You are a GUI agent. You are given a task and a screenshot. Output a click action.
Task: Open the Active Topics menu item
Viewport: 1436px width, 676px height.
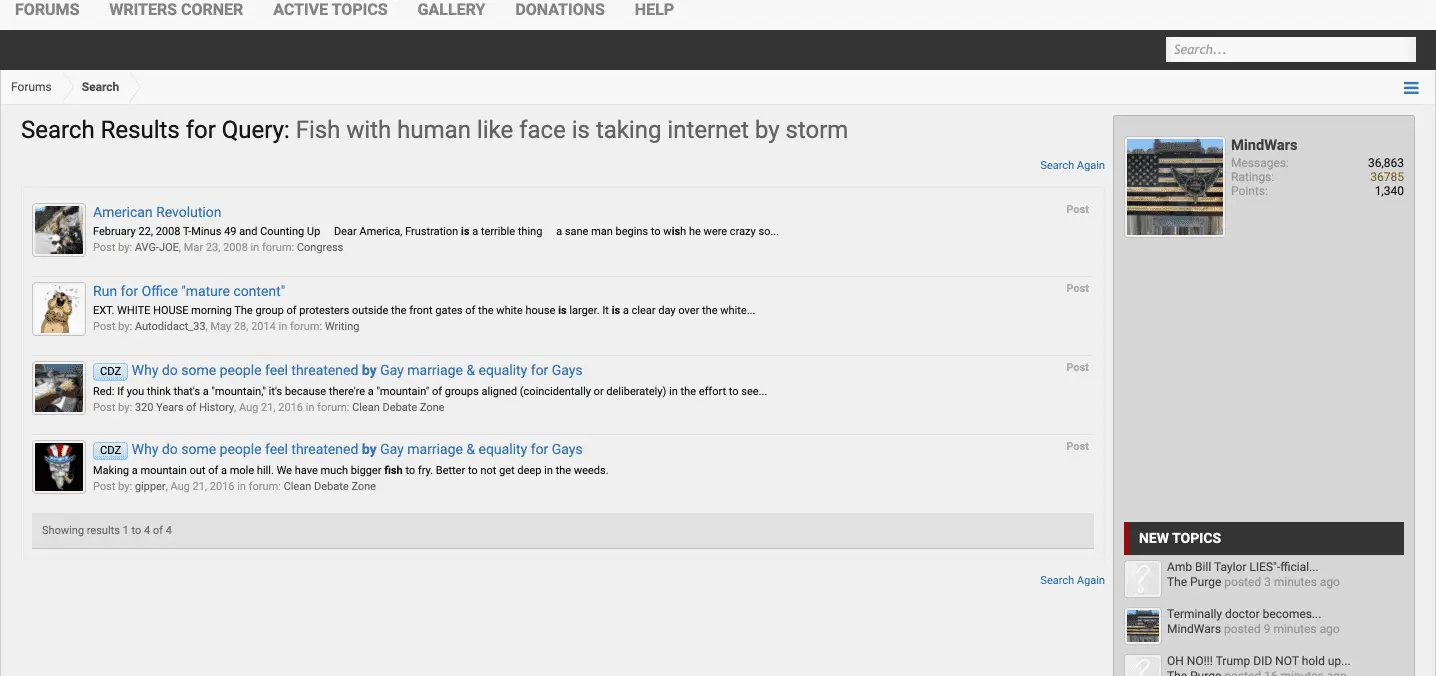coord(330,10)
